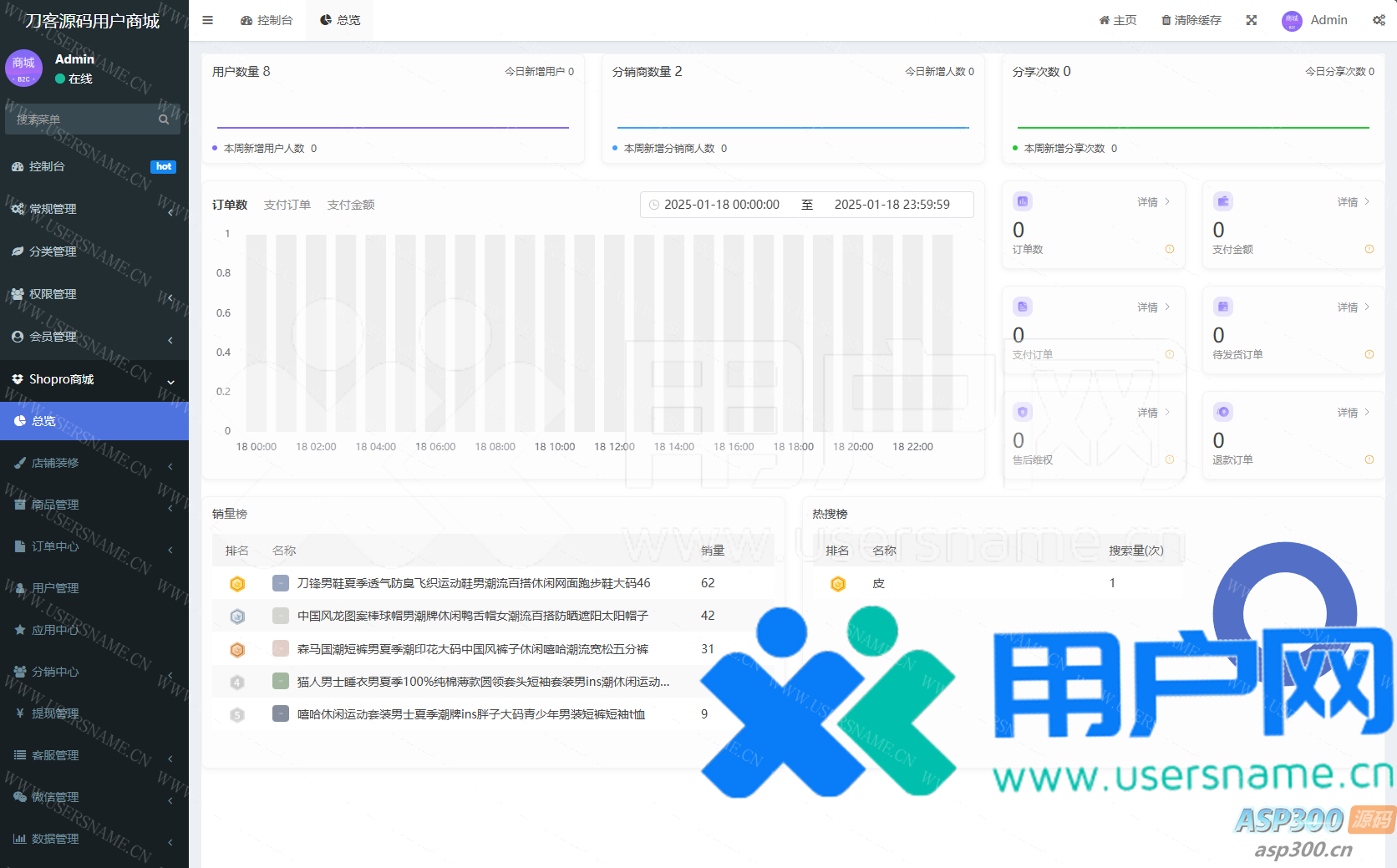Click the search magnifier icon in sidebar
The height and width of the screenshot is (868, 1397).
pyautogui.click(x=164, y=119)
